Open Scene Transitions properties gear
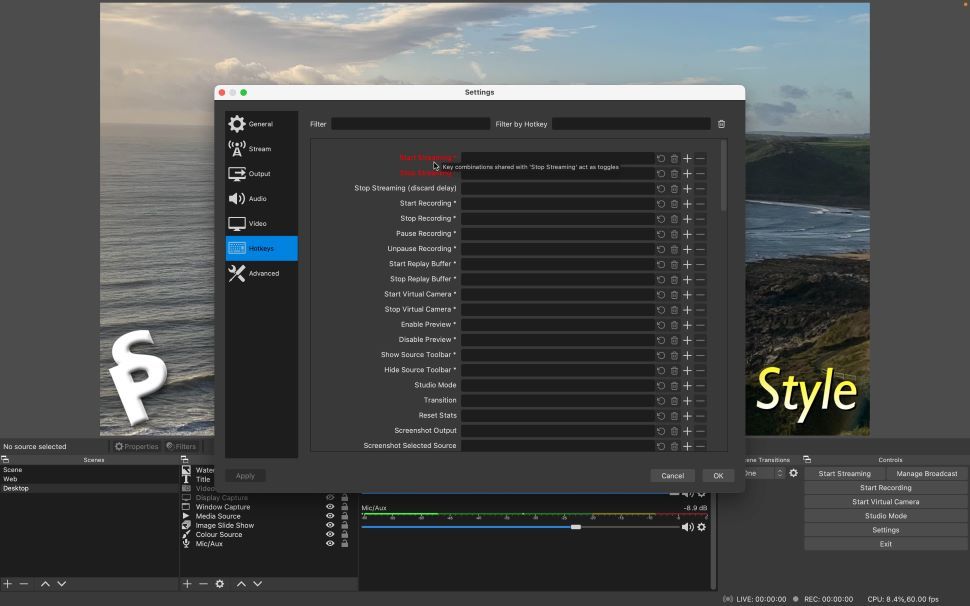The width and height of the screenshot is (970, 606). point(794,473)
